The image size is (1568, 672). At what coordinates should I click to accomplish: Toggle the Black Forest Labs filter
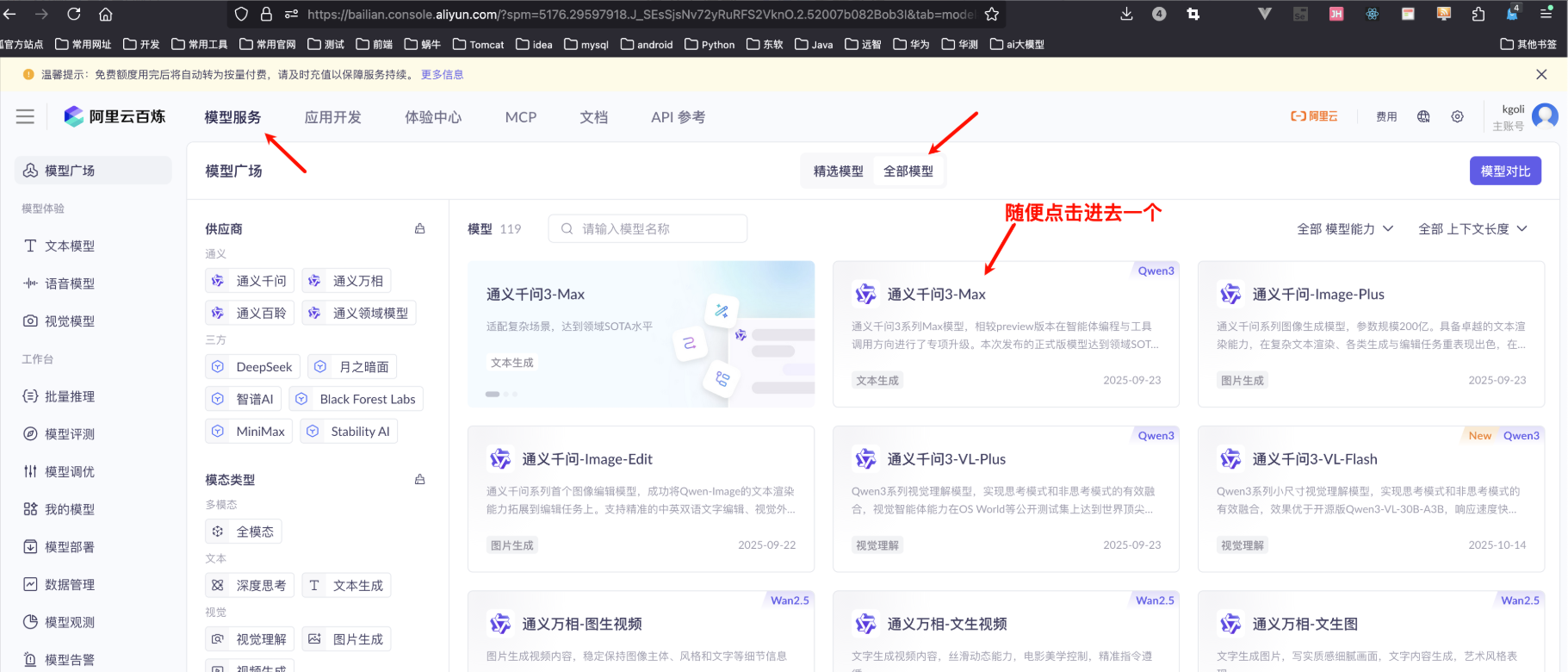coord(356,399)
